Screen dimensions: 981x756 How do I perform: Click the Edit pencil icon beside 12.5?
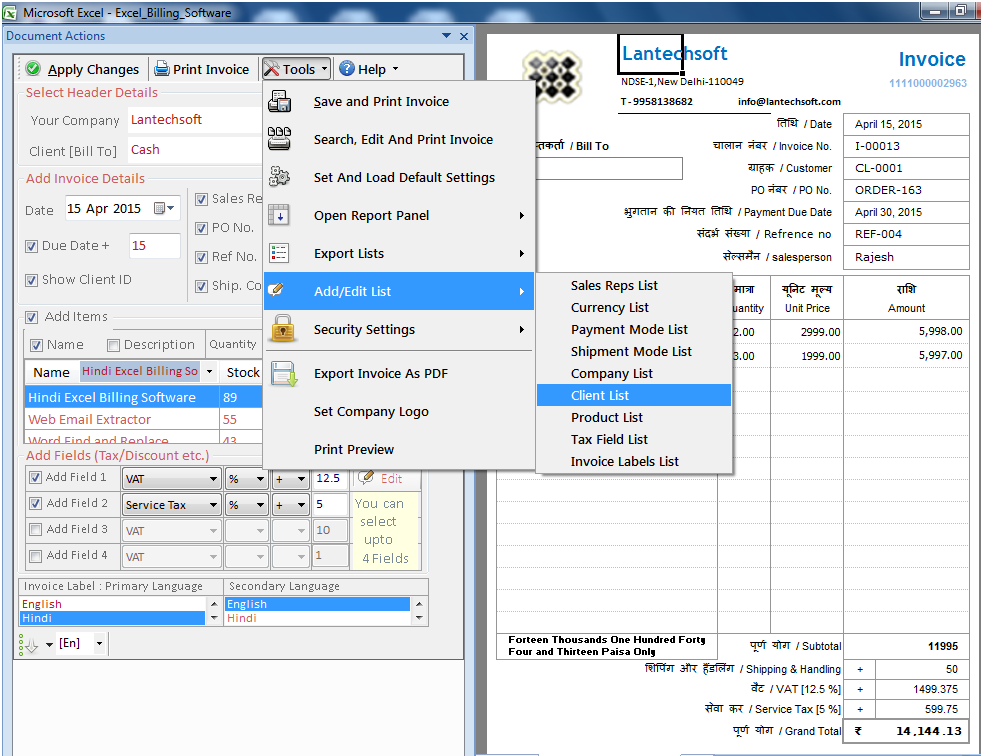pyautogui.click(x=366, y=478)
